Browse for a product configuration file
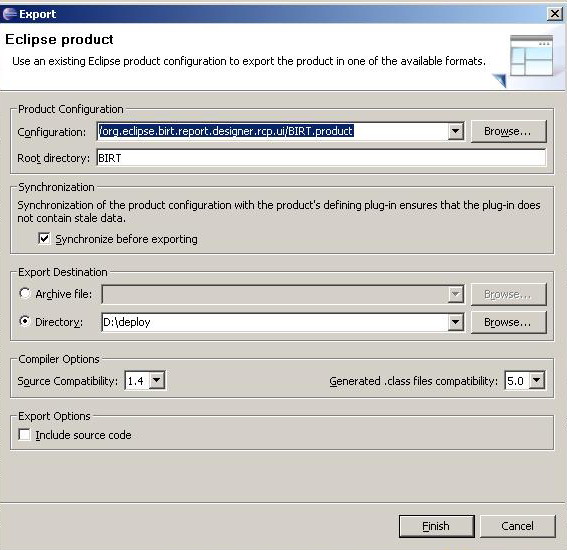This screenshot has height=550, width=567. [x=508, y=131]
